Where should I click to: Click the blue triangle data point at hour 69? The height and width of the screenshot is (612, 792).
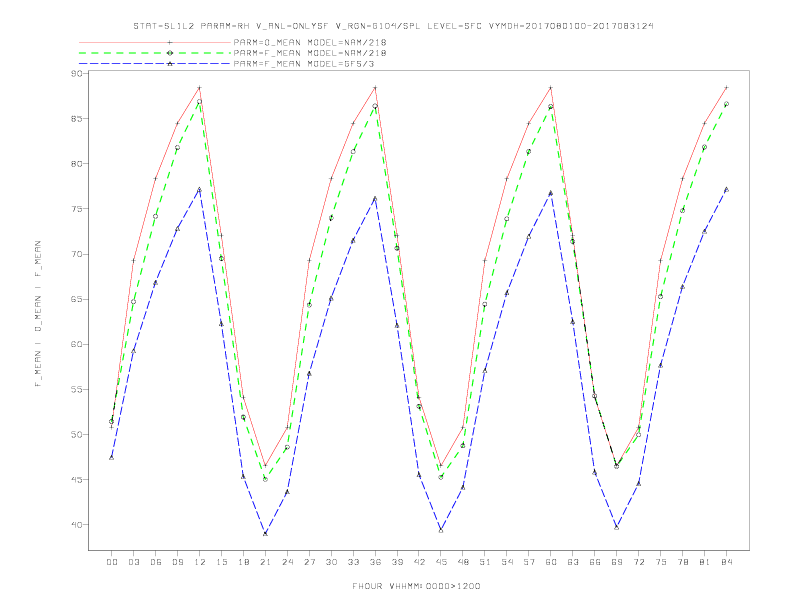pos(617,527)
